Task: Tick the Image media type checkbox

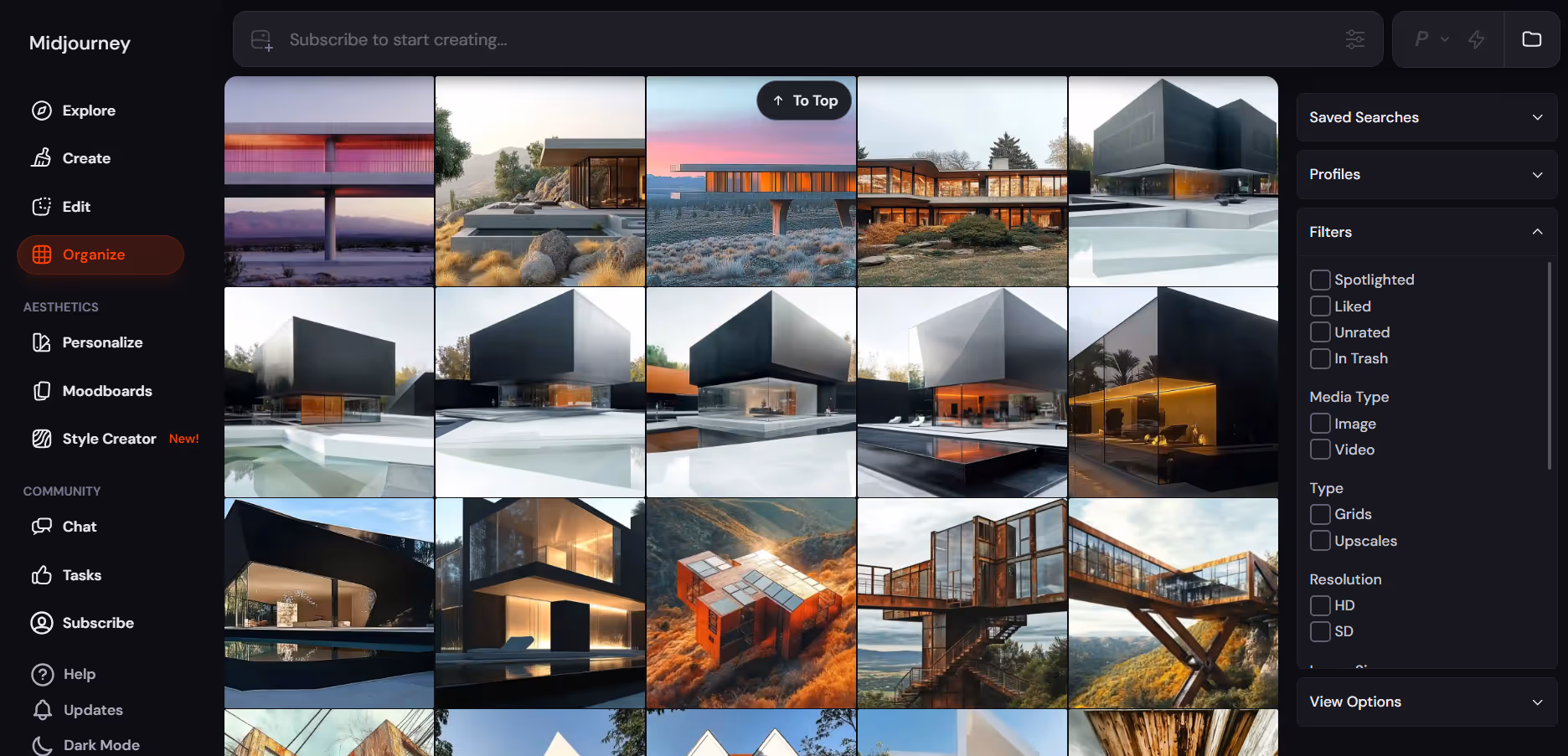Action: [x=1320, y=424]
